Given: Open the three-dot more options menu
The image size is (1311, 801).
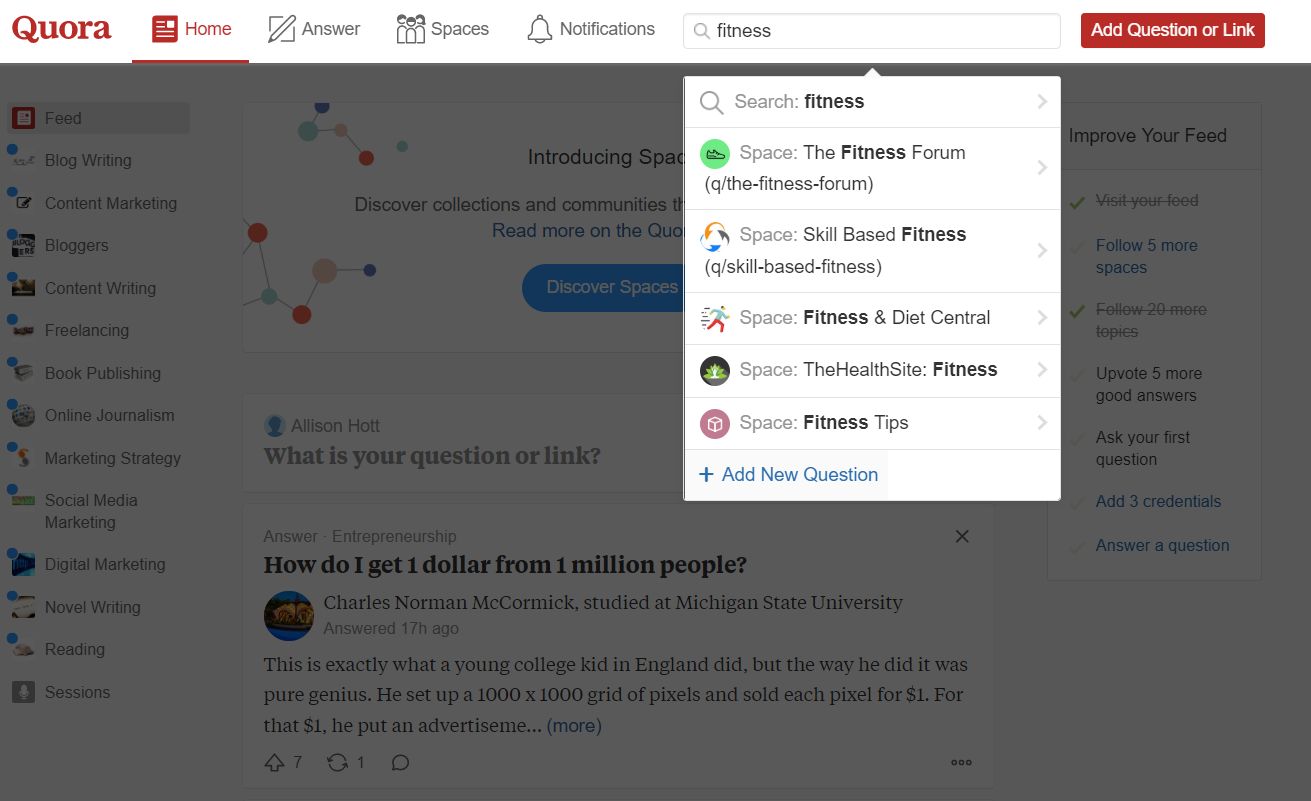Looking at the screenshot, I should coord(961,762).
